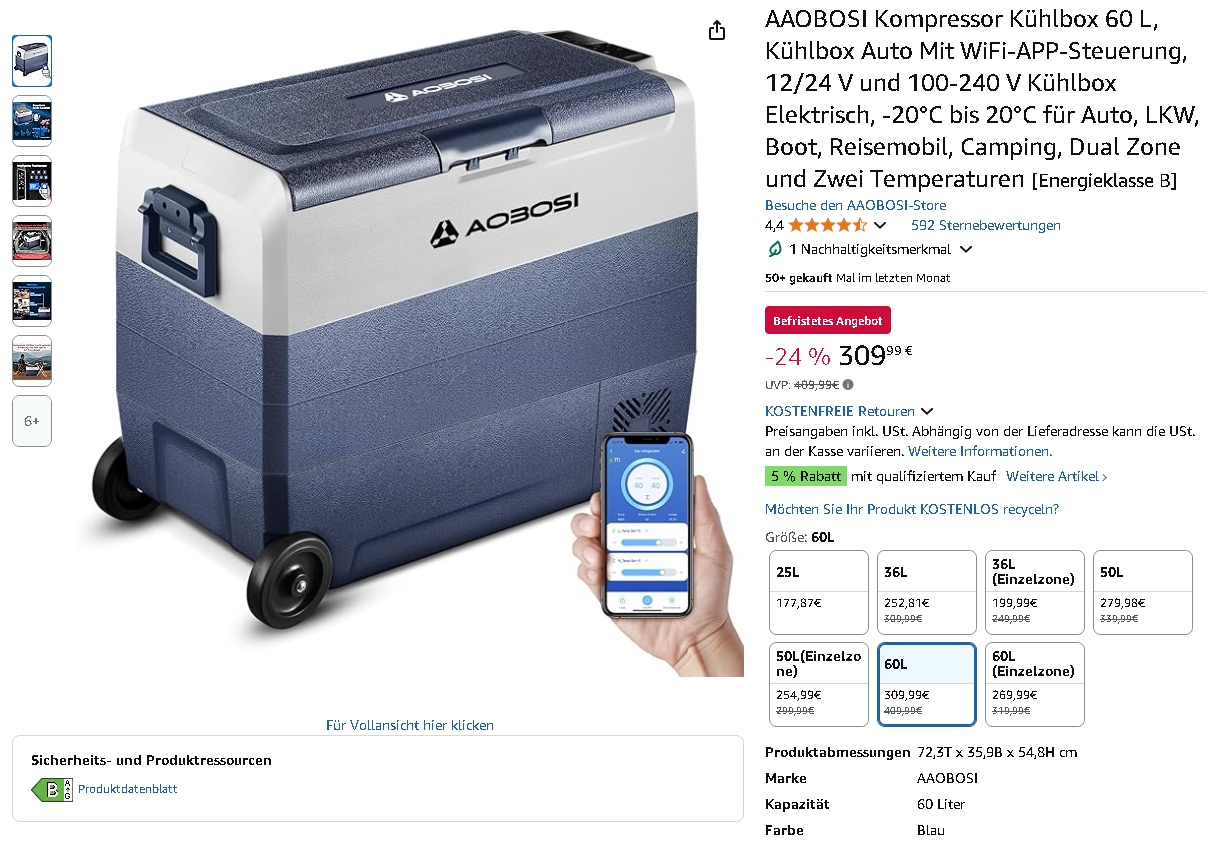The width and height of the screenshot is (1211, 841).
Task: Click Für Vollansicht hier klicken
Action: [x=410, y=725]
